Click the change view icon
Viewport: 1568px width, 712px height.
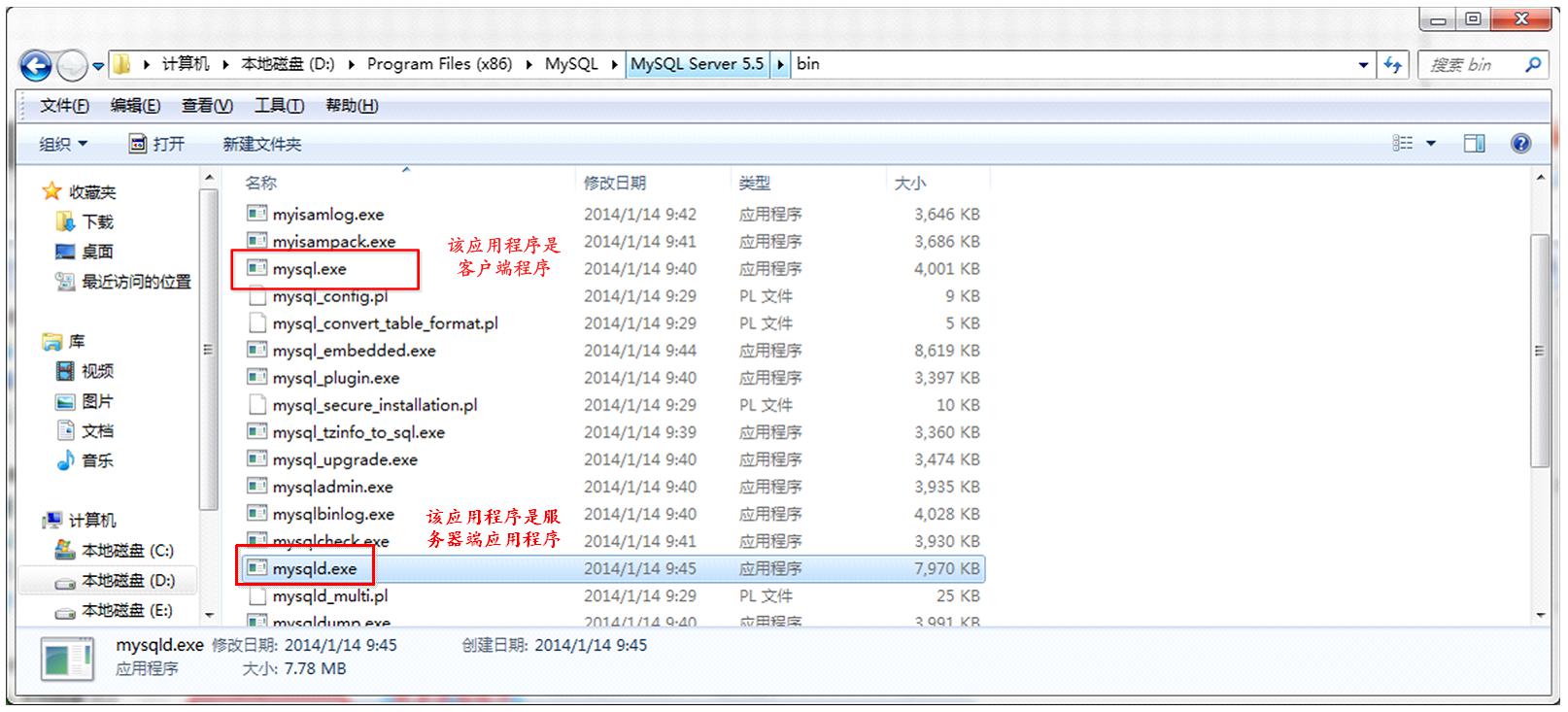click(x=1403, y=144)
